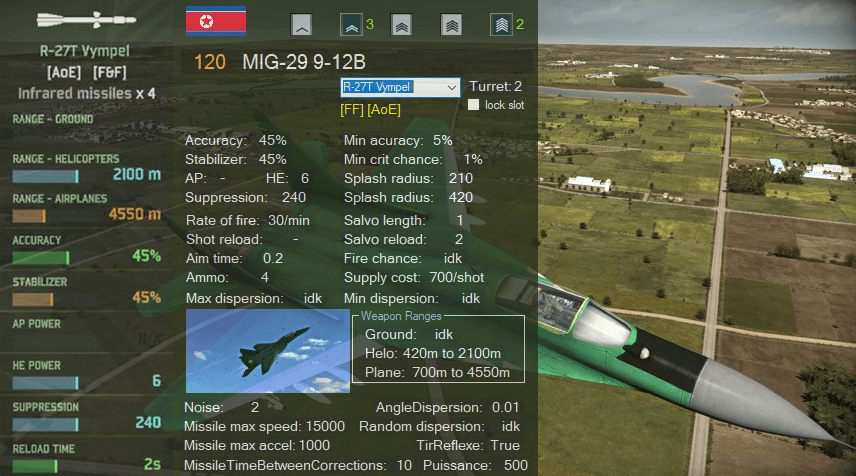Click the MiG-29 unit thumbnail image
Screen dimensions: 856x476
[x=268, y=351]
